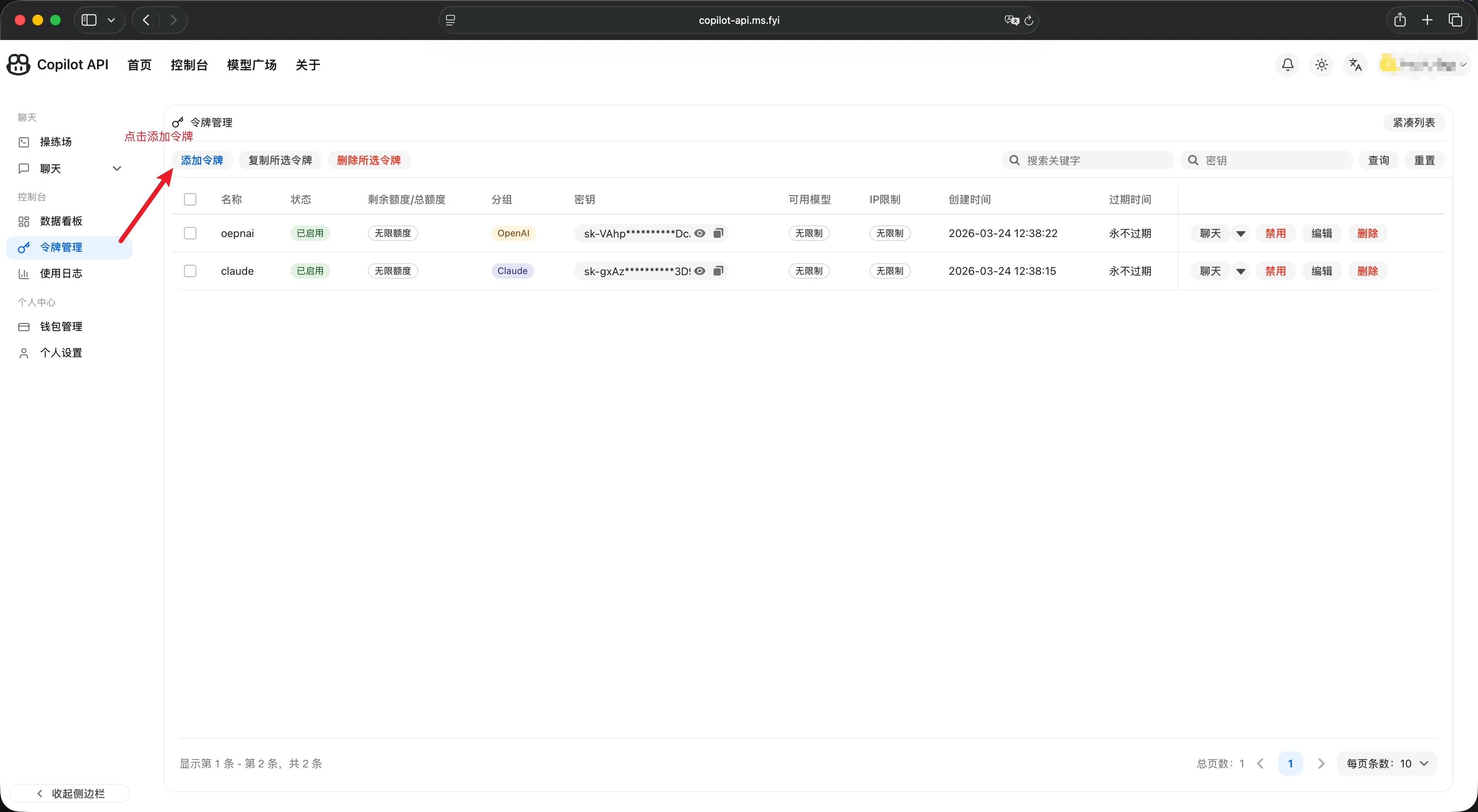
Task: Click the 添加令牌 button
Action: pos(202,160)
